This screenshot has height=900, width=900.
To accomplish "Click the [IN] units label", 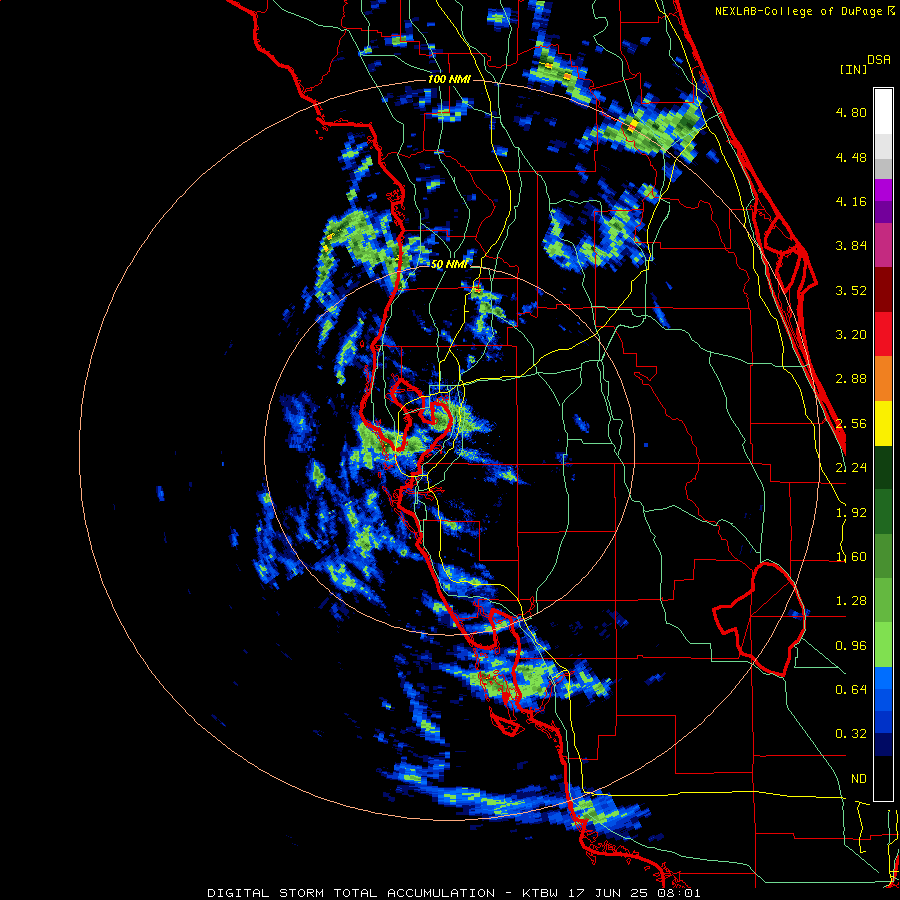I will [x=854, y=69].
